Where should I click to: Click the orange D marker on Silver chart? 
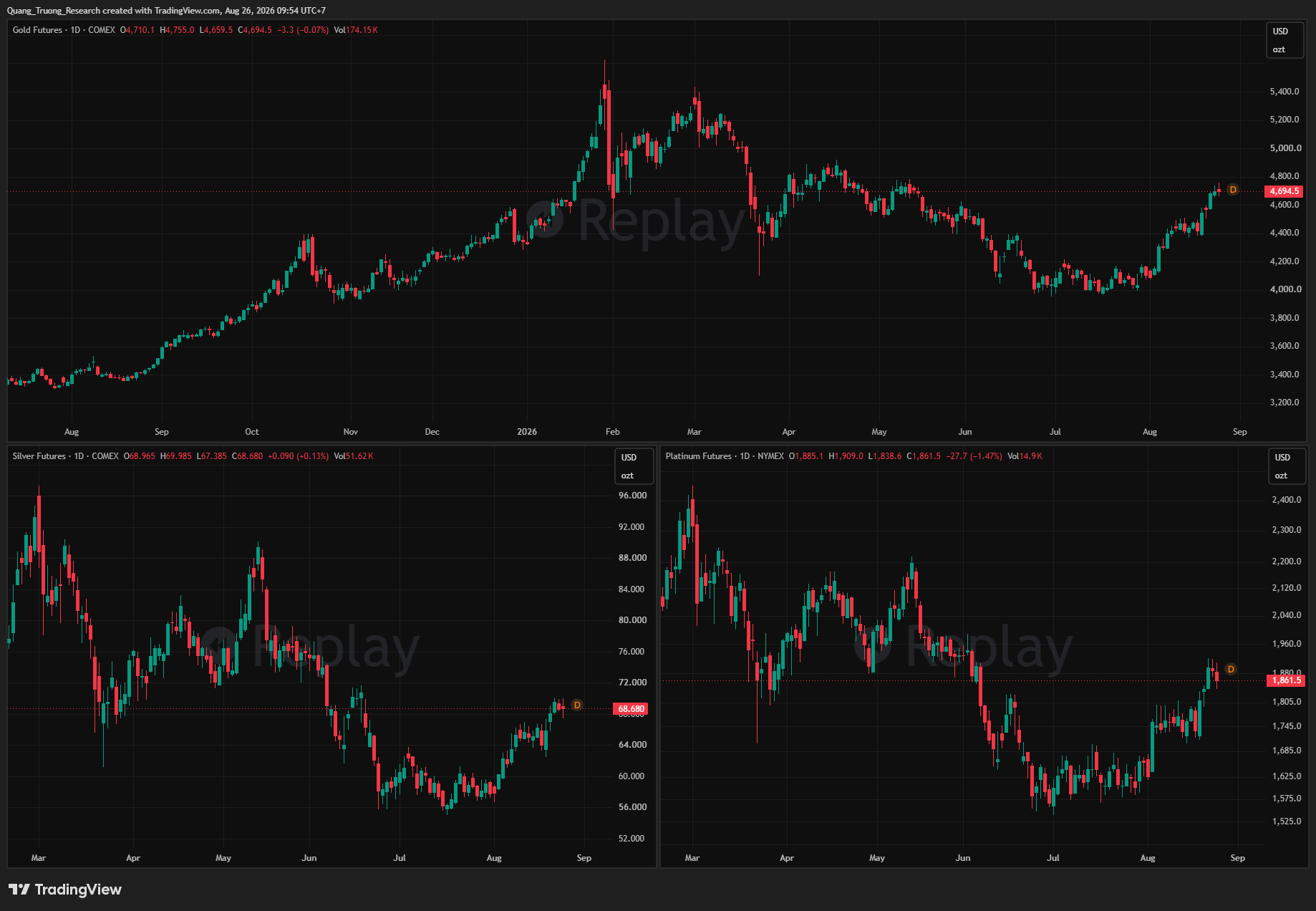(x=577, y=705)
